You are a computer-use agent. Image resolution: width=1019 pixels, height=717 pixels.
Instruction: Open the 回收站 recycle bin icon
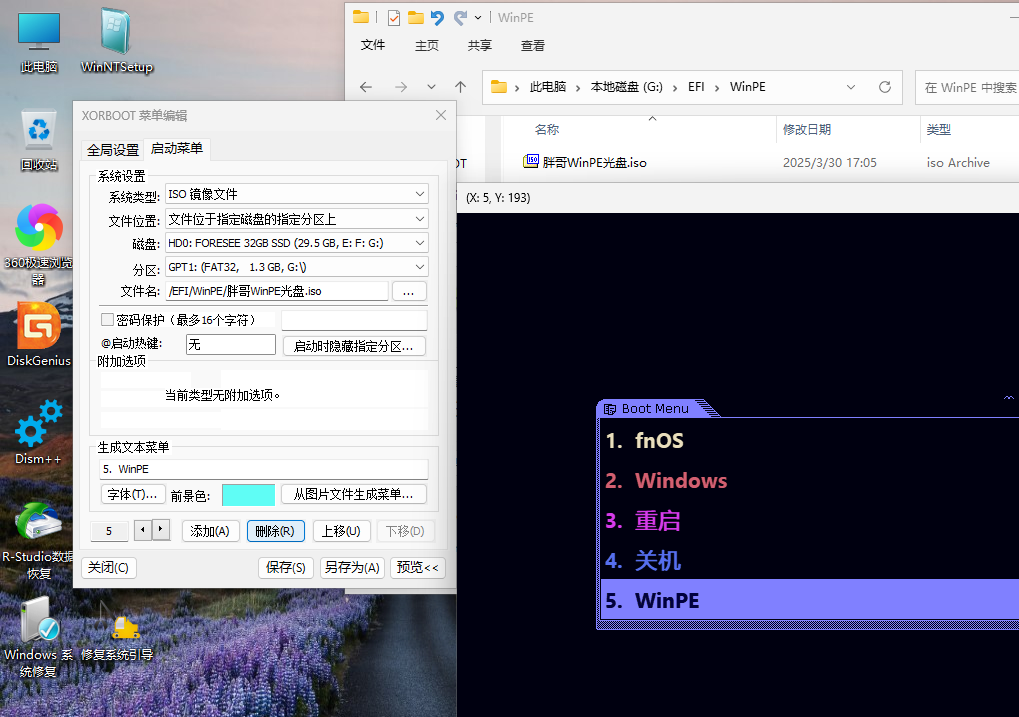39,140
